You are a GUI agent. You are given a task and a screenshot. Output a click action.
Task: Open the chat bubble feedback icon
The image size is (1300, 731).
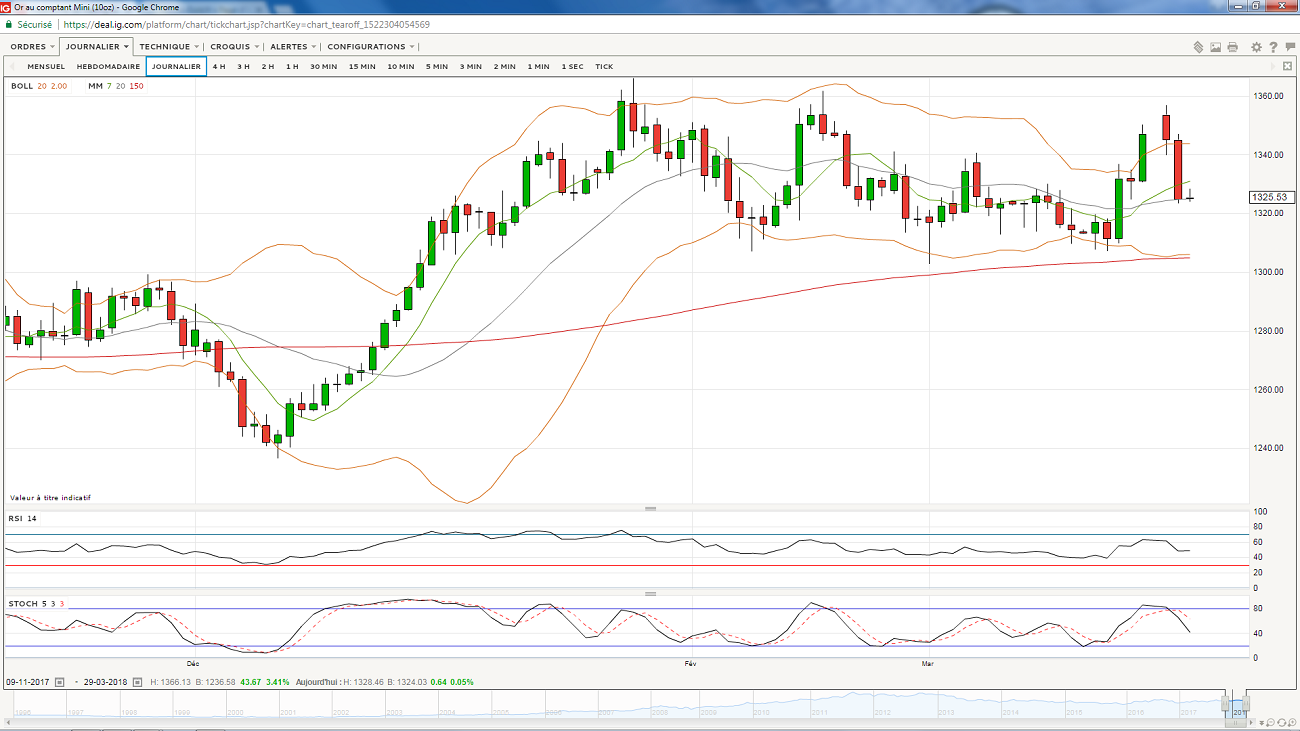(1290, 47)
